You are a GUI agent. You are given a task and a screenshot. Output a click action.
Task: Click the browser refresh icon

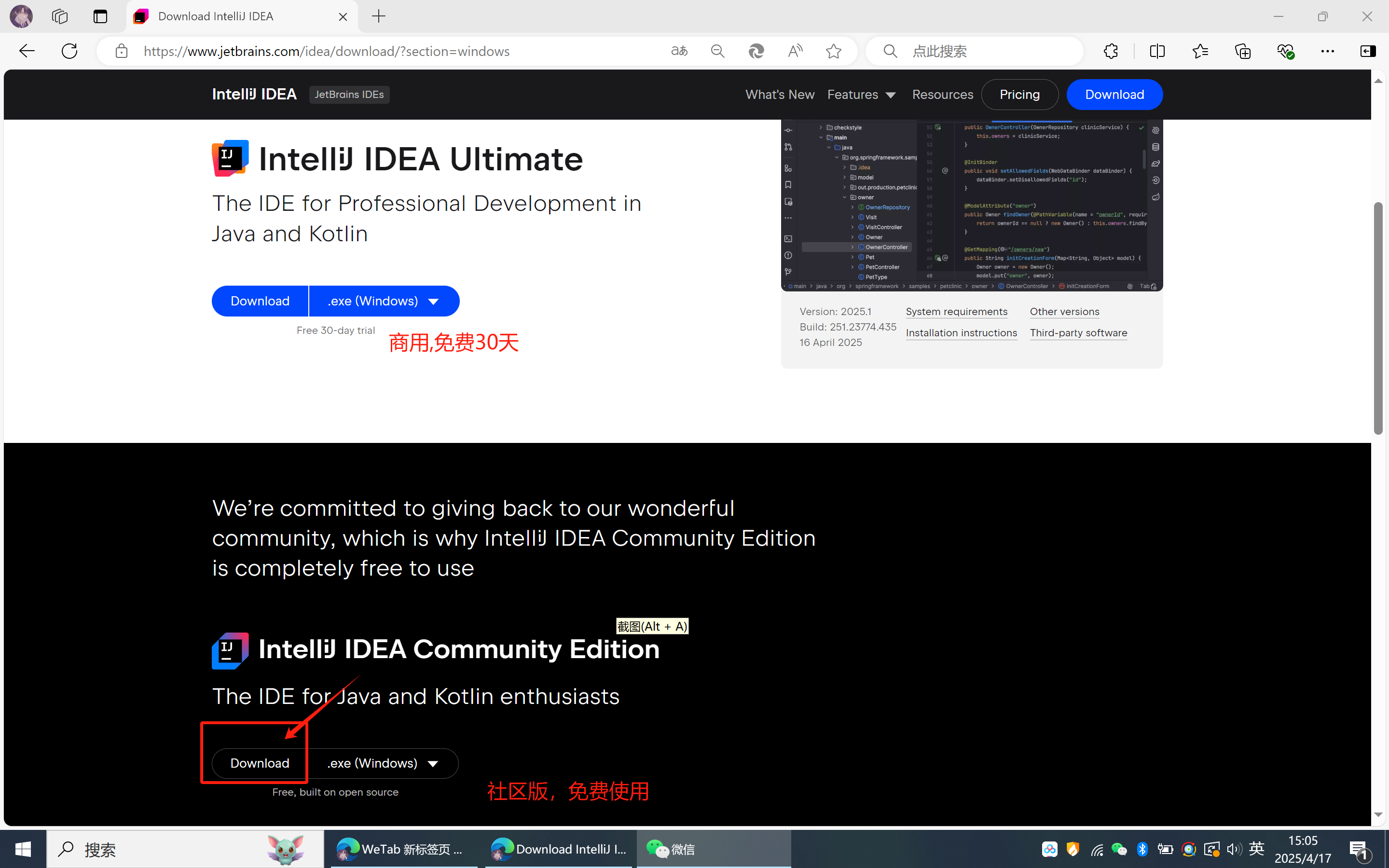pos(69,51)
